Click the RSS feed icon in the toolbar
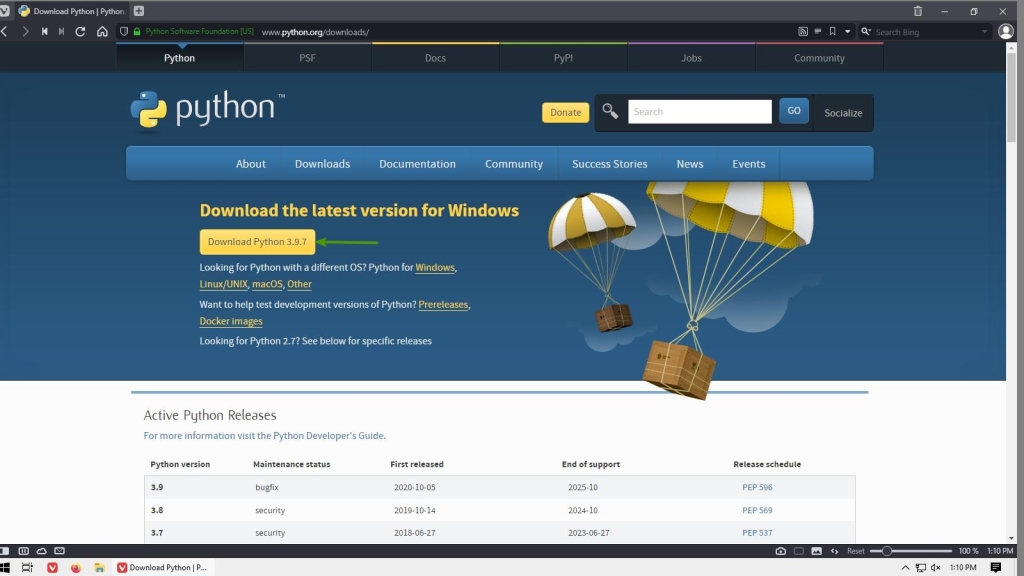Image resolution: width=1024 pixels, height=576 pixels. pyautogui.click(x=803, y=31)
